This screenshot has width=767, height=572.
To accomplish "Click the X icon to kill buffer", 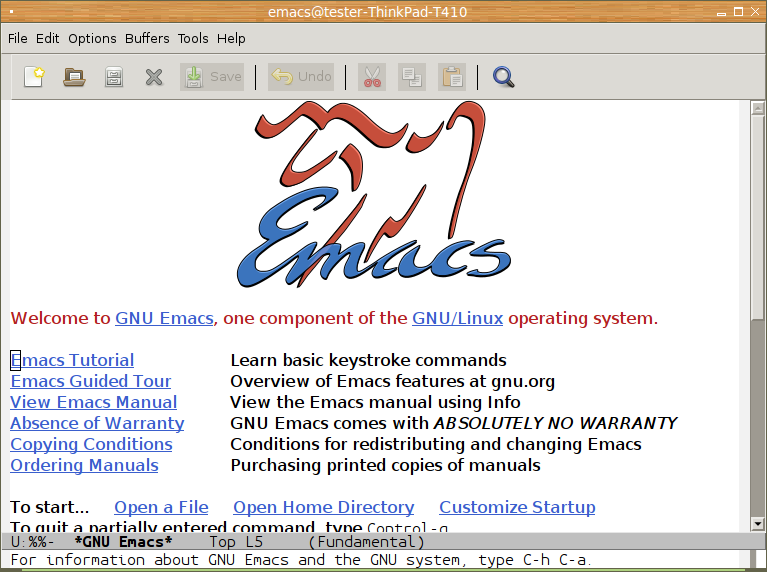I will pos(154,77).
